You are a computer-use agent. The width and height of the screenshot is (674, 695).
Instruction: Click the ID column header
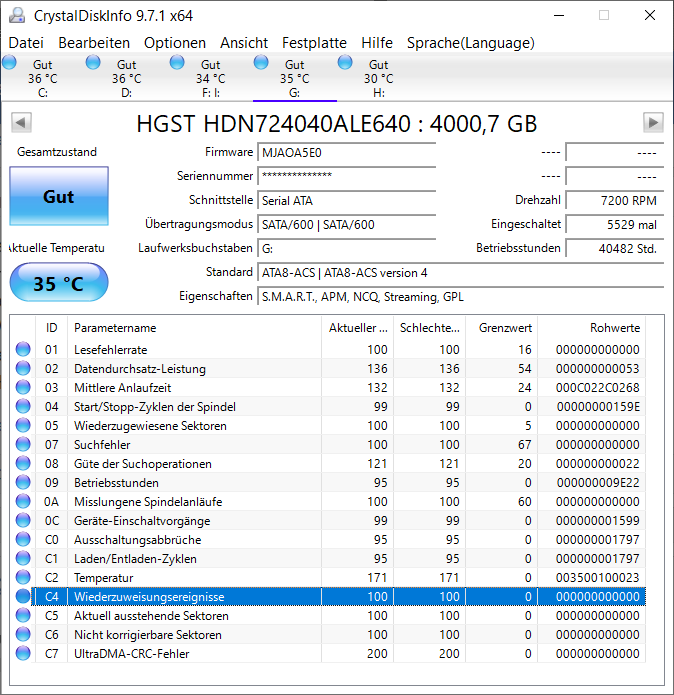pyautogui.click(x=51, y=328)
